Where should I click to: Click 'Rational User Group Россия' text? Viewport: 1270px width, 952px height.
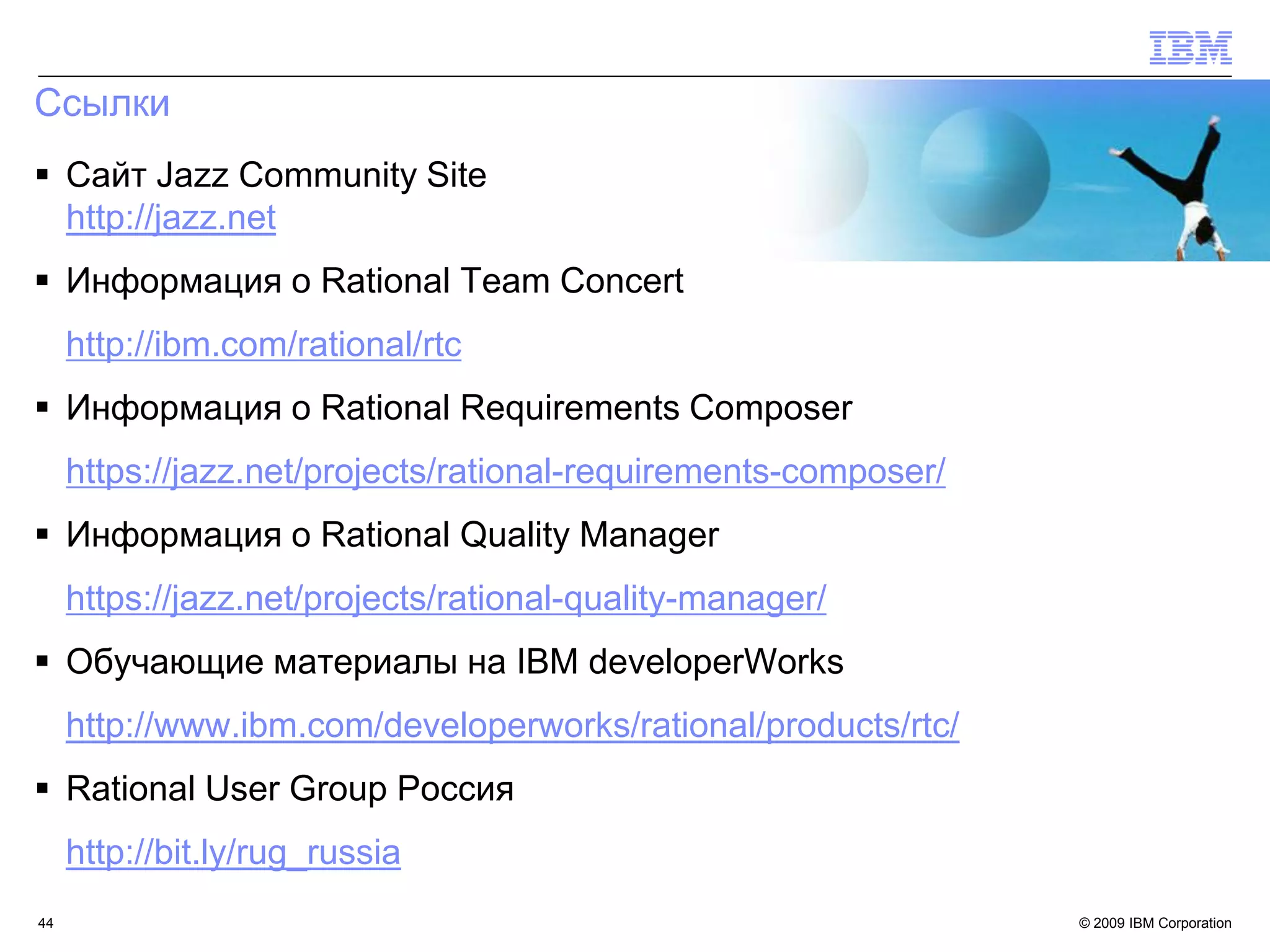click(x=290, y=789)
